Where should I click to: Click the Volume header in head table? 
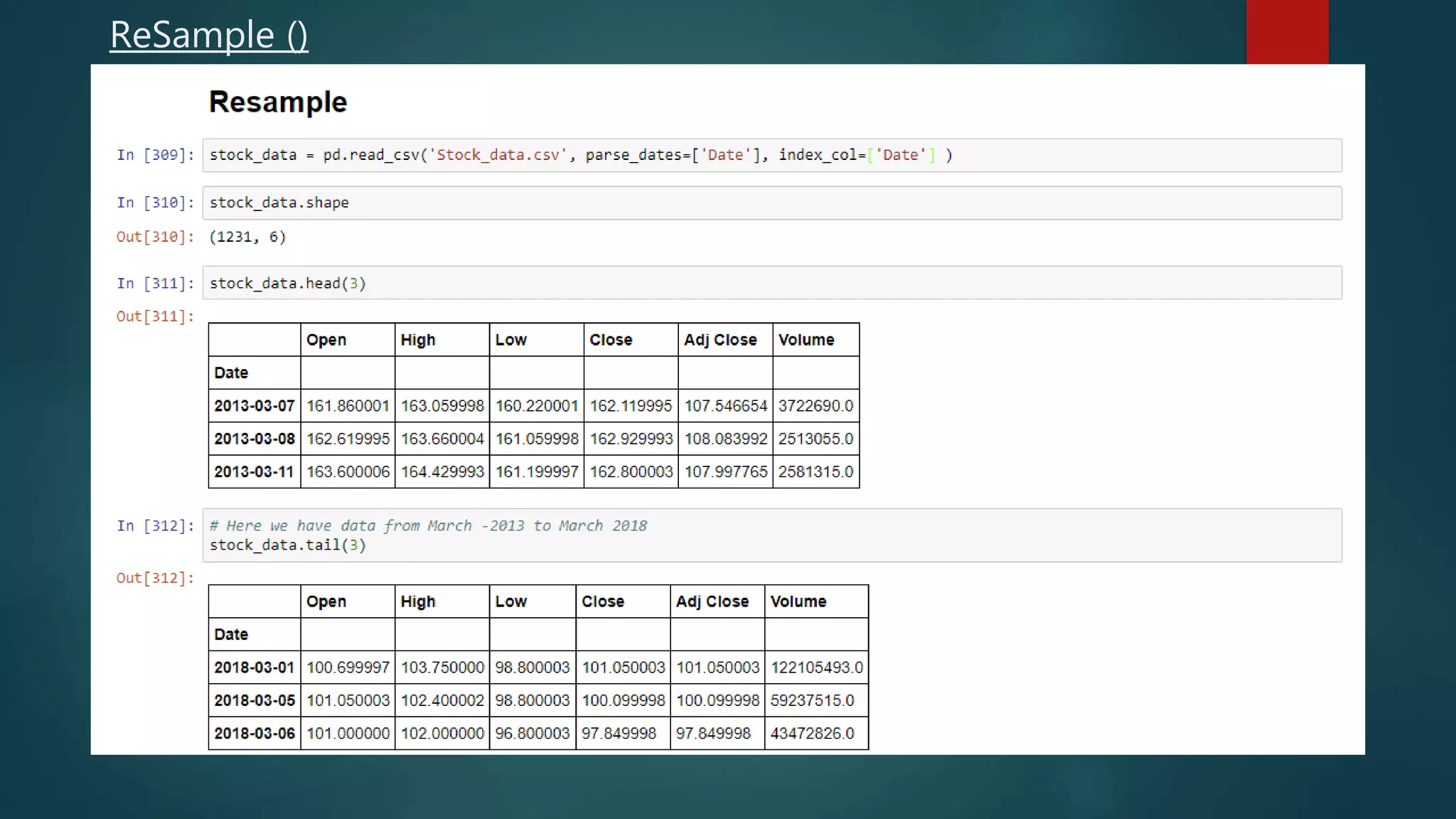tap(806, 340)
